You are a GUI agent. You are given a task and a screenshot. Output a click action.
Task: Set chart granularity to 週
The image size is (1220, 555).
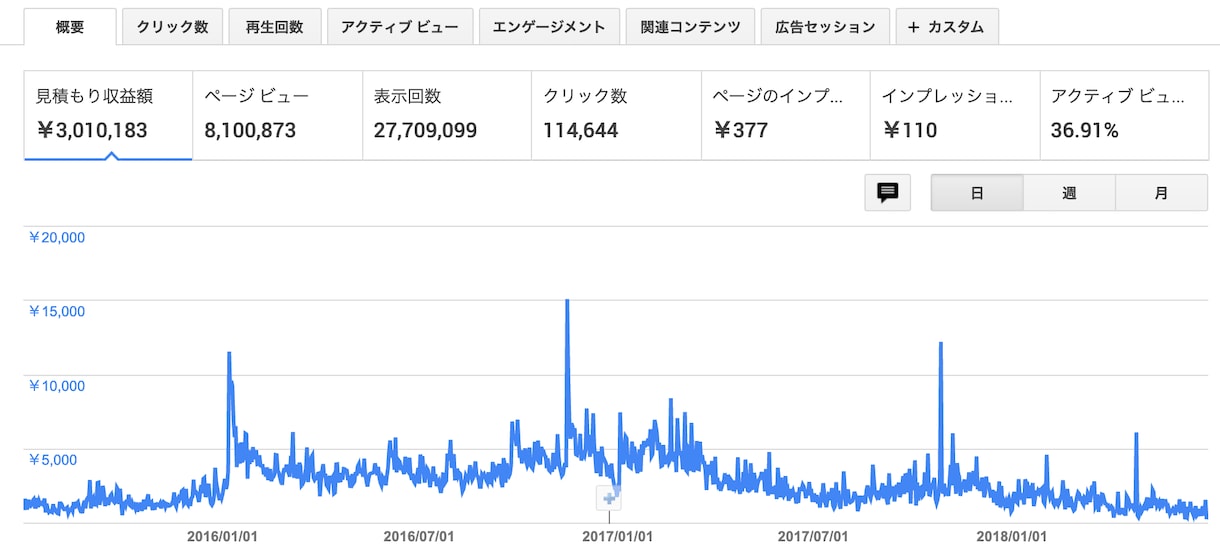1069,193
